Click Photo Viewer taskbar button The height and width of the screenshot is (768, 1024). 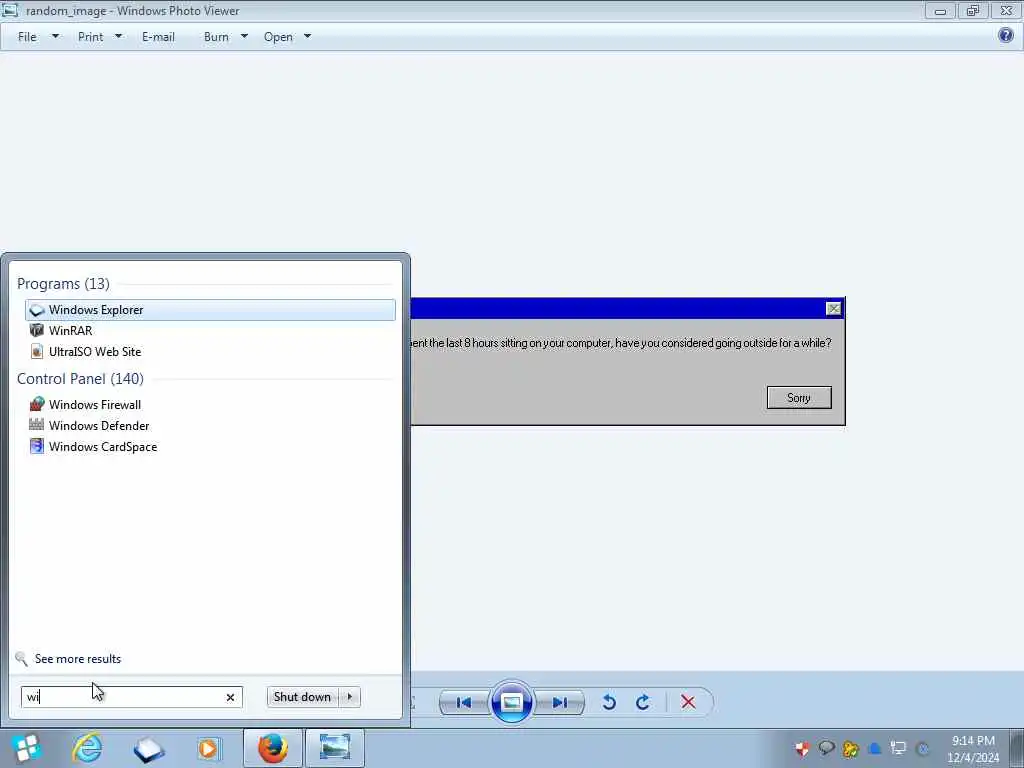pyautogui.click(x=334, y=748)
